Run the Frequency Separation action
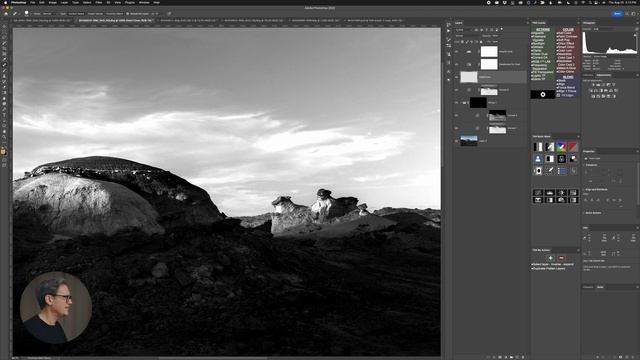Image resolution: width=640 pixels, height=360 pixels. [540, 67]
